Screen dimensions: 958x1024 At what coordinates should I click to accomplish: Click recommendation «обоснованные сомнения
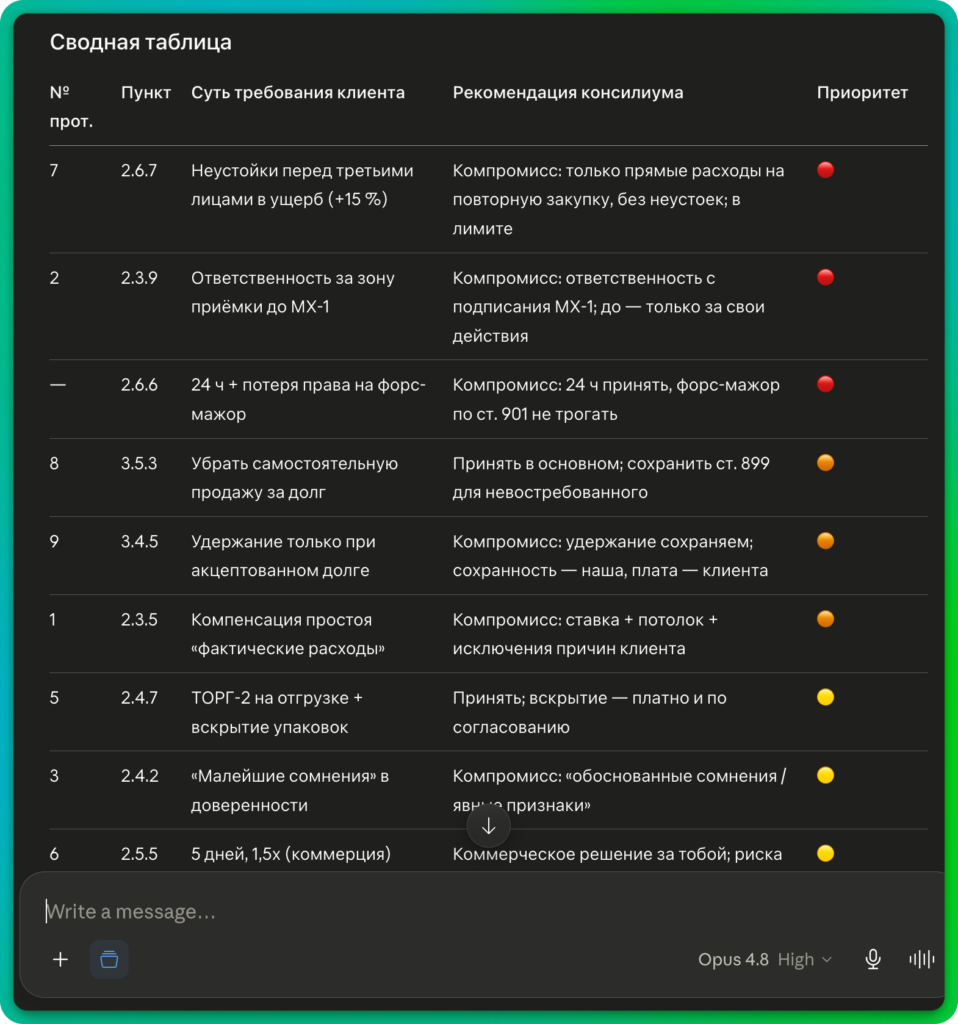point(619,791)
